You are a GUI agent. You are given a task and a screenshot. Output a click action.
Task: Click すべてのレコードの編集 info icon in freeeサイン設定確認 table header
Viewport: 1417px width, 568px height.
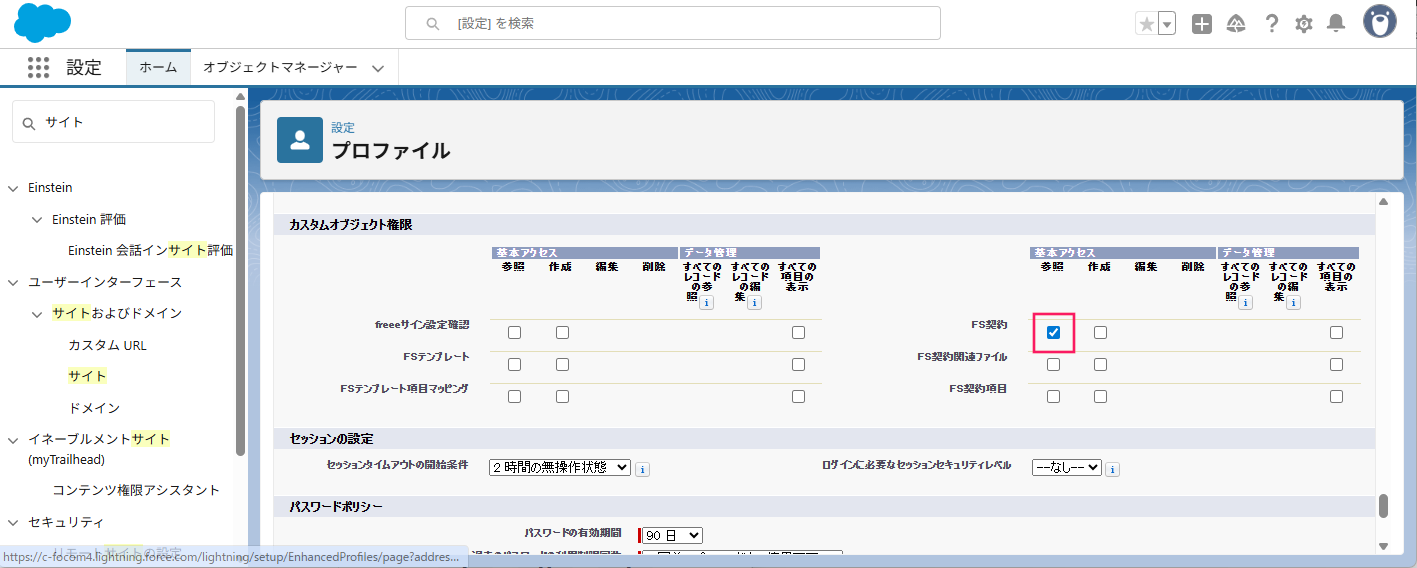pyautogui.click(x=754, y=302)
